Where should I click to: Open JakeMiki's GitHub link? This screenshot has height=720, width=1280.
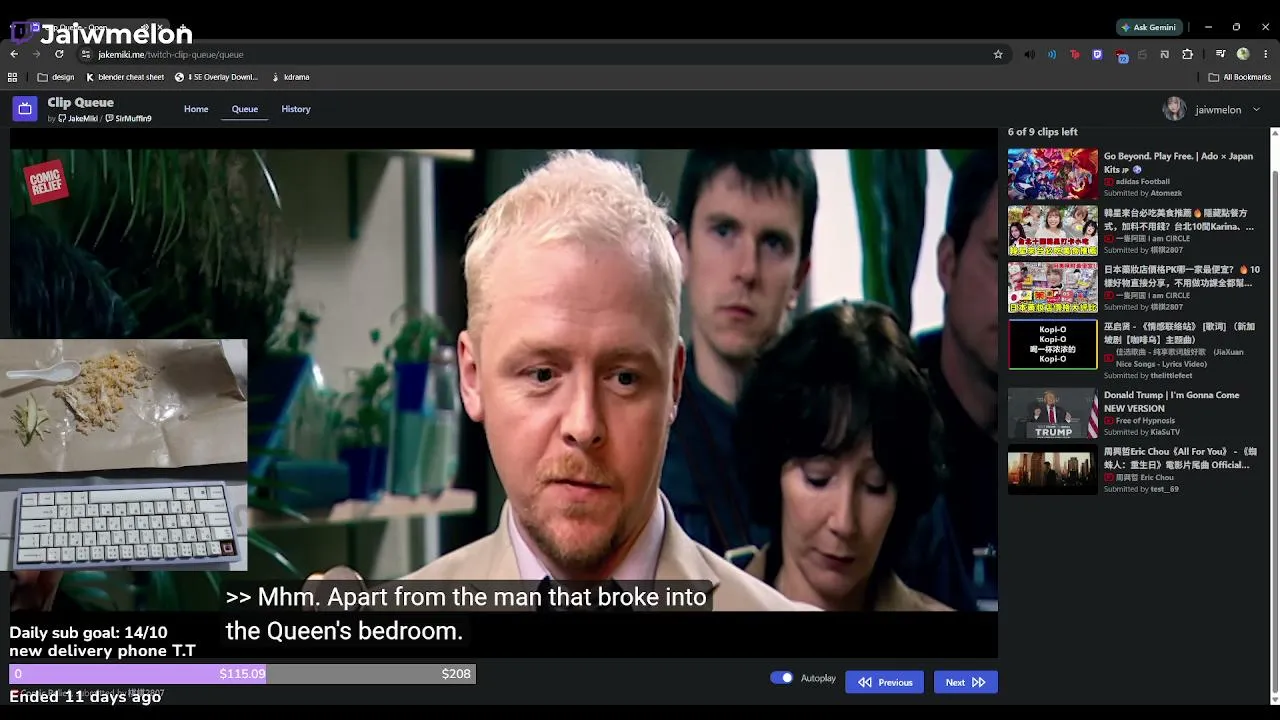(x=78, y=119)
